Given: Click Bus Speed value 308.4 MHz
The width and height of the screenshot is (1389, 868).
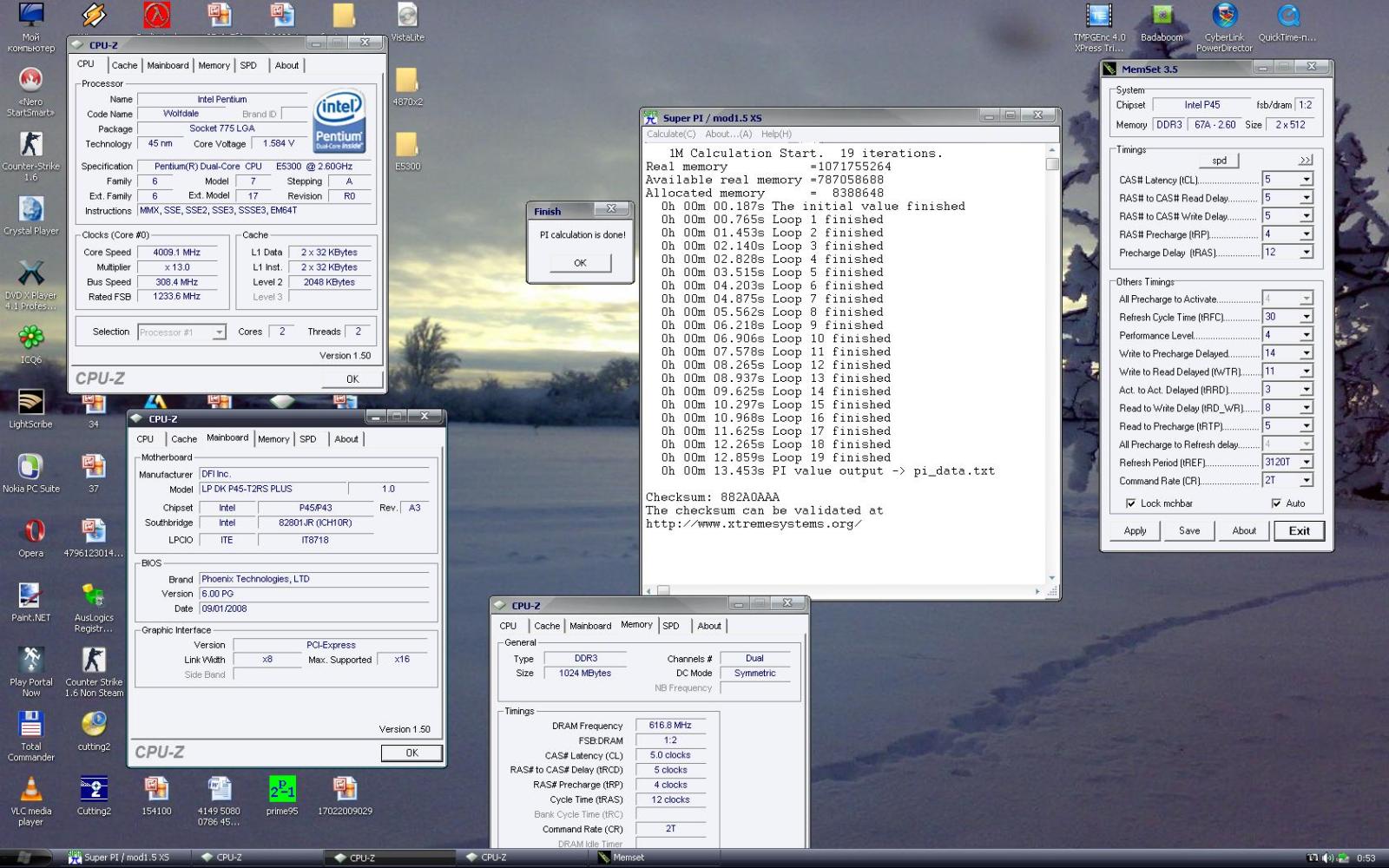Looking at the screenshot, I should 176,282.
